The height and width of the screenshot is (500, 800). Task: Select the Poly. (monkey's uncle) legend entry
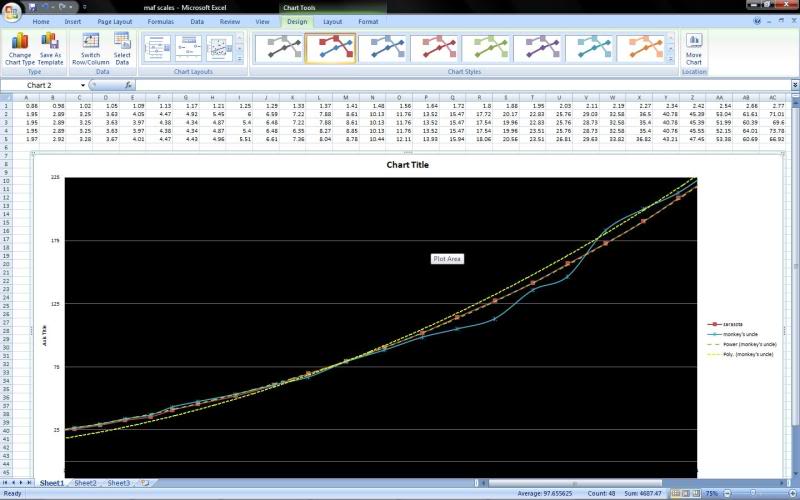tap(740, 354)
